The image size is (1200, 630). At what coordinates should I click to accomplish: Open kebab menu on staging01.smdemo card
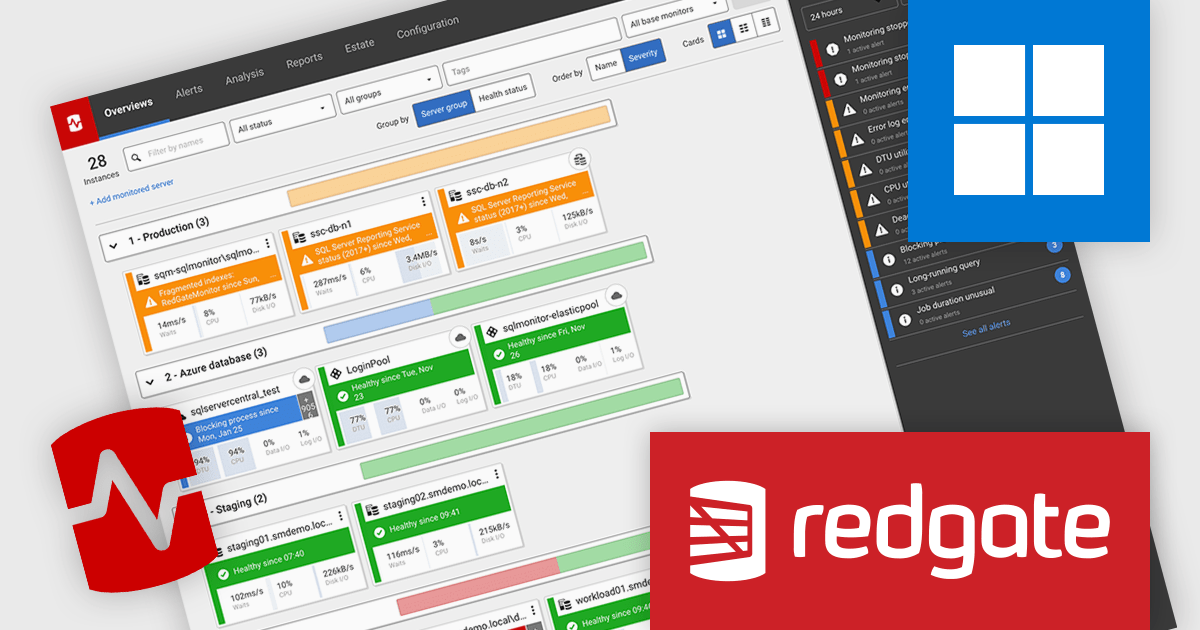click(341, 515)
